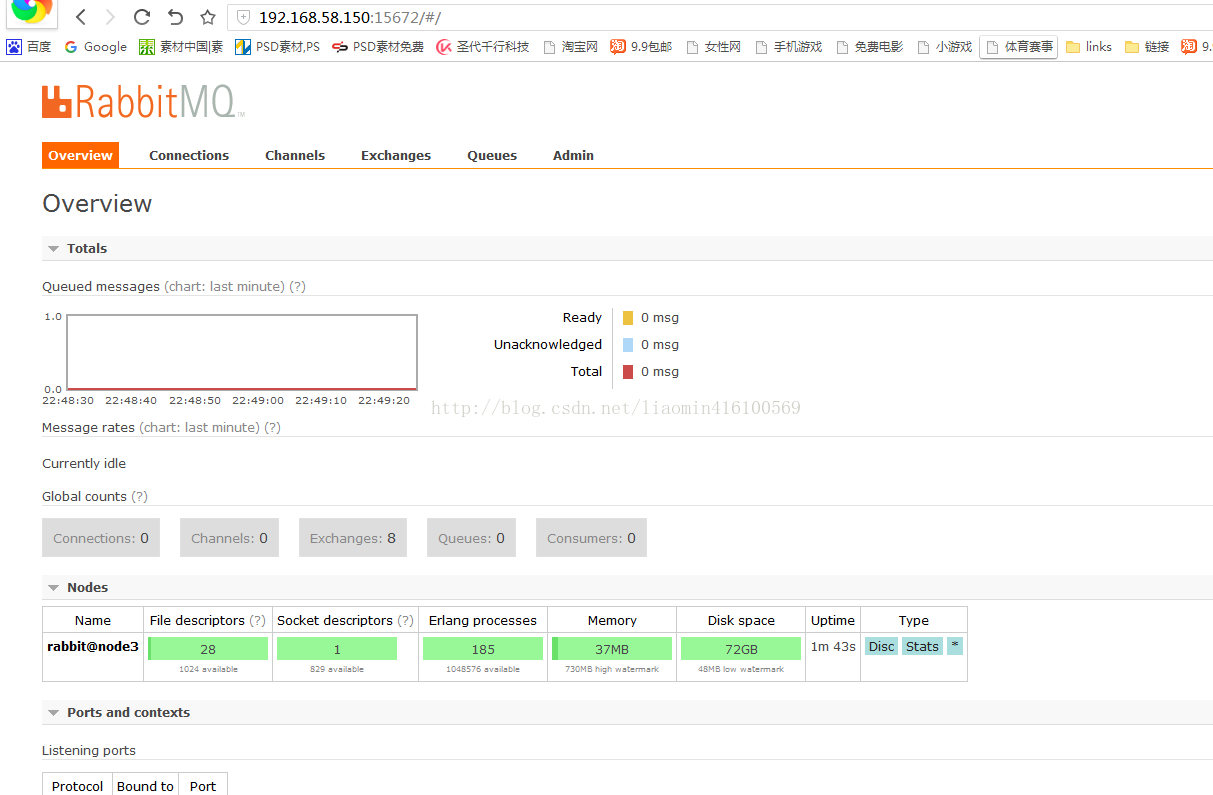
Task: Click help (?) beside Socket descriptors header
Action: [405, 620]
